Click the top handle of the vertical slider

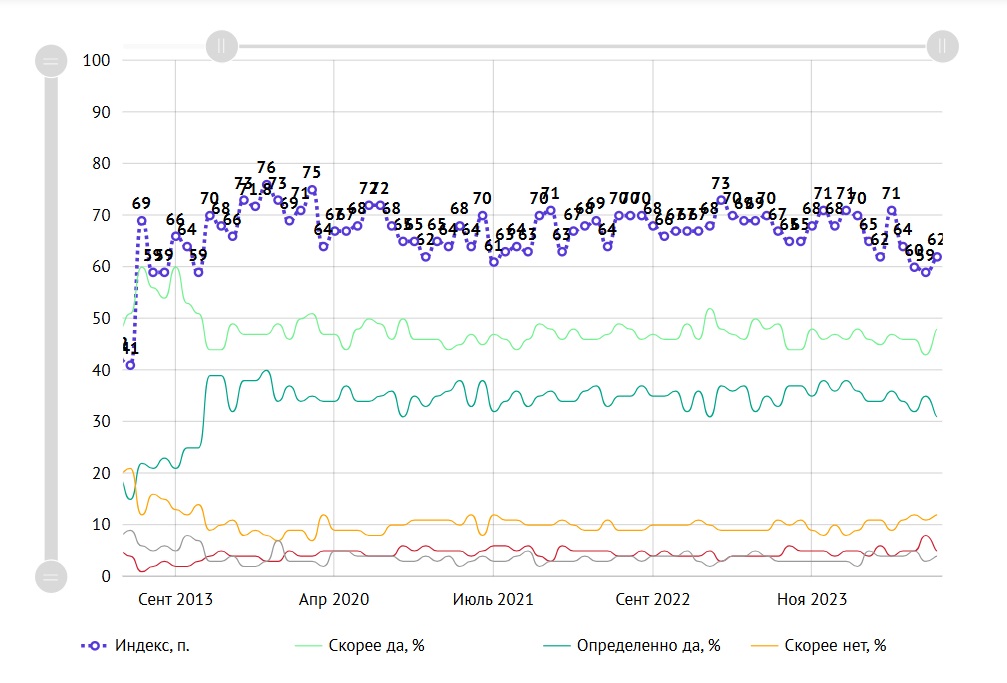[x=50, y=61]
